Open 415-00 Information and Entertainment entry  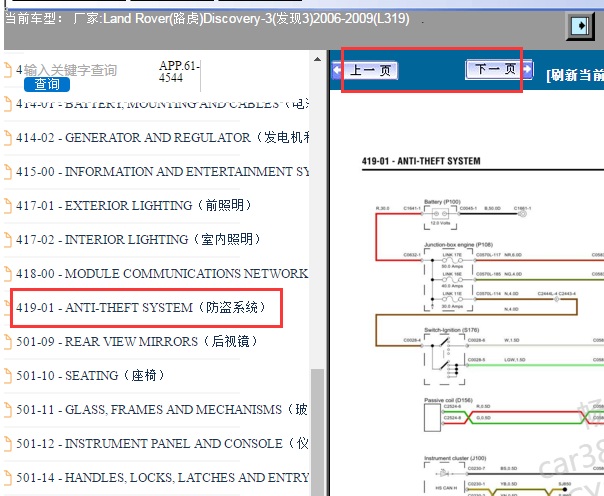click(162, 171)
